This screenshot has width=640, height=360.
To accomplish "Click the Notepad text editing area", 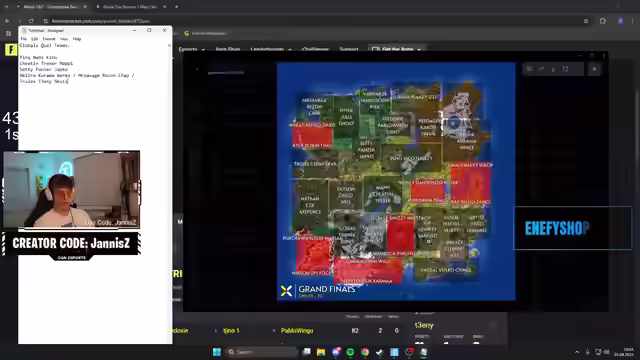I will tap(93, 193).
